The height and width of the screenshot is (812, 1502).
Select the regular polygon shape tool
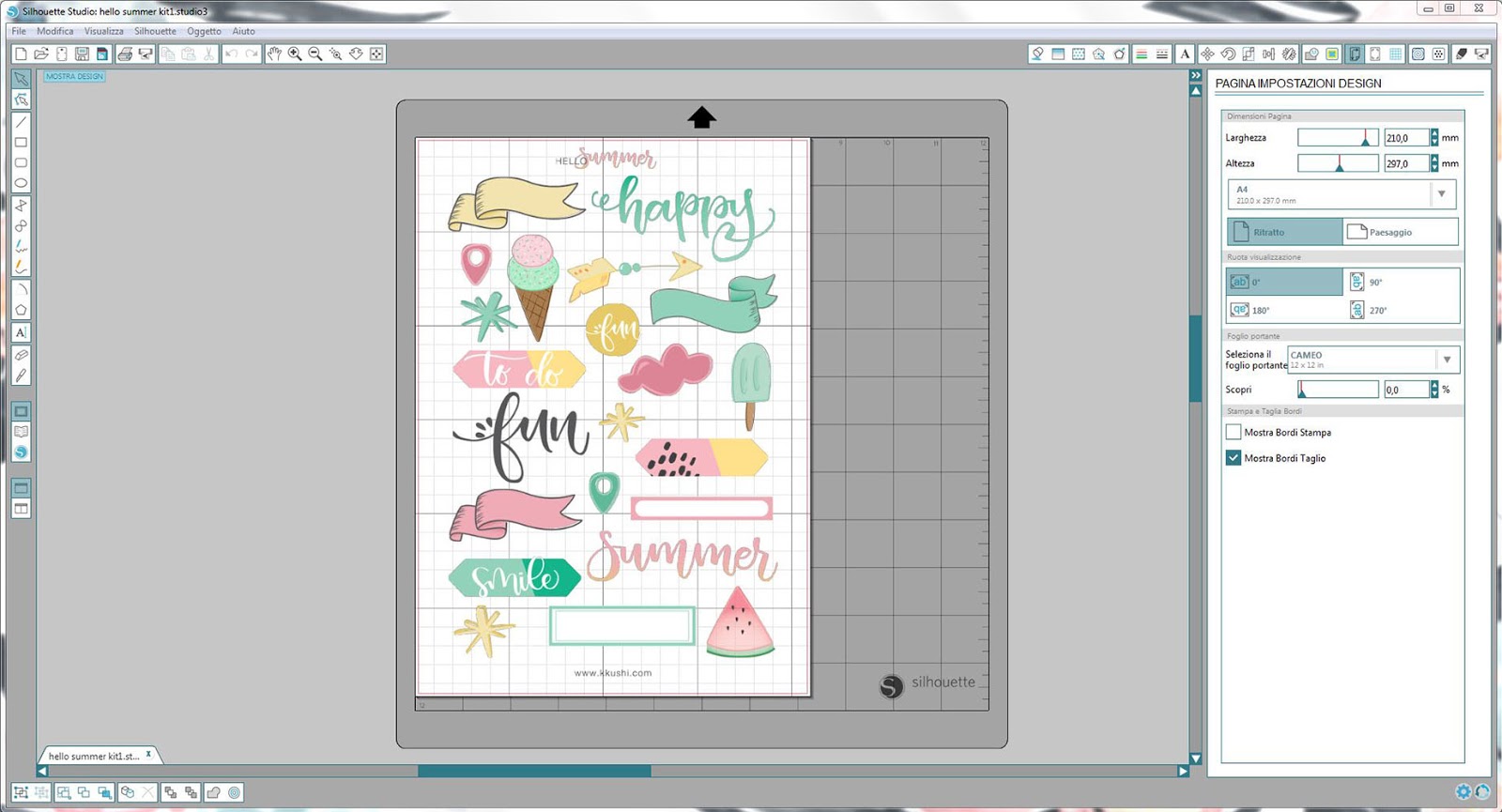tap(21, 310)
